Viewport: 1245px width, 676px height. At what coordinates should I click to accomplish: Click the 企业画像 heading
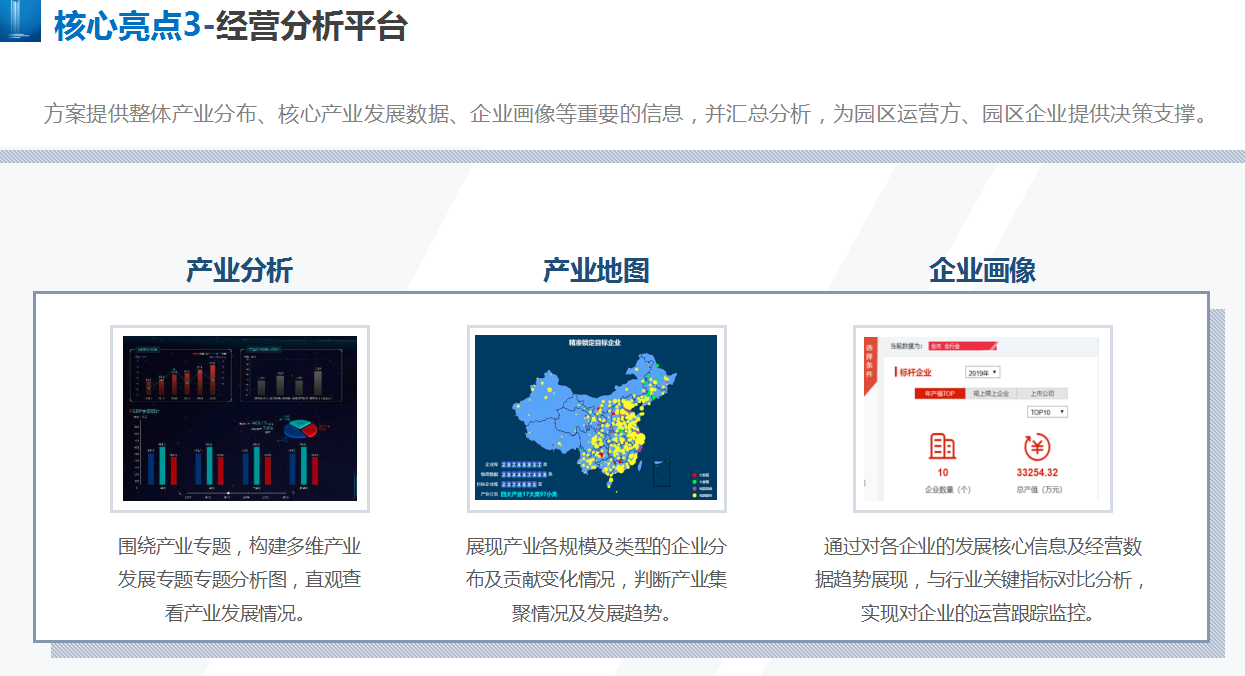coord(983,270)
